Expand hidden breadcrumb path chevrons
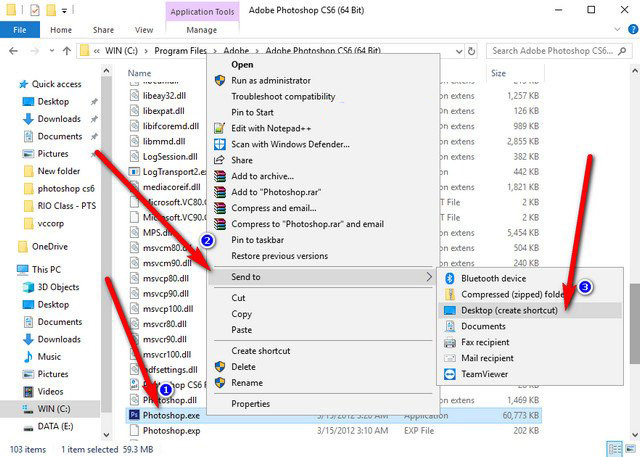Viewport: 640px width, 457px height. pos(96,51)
